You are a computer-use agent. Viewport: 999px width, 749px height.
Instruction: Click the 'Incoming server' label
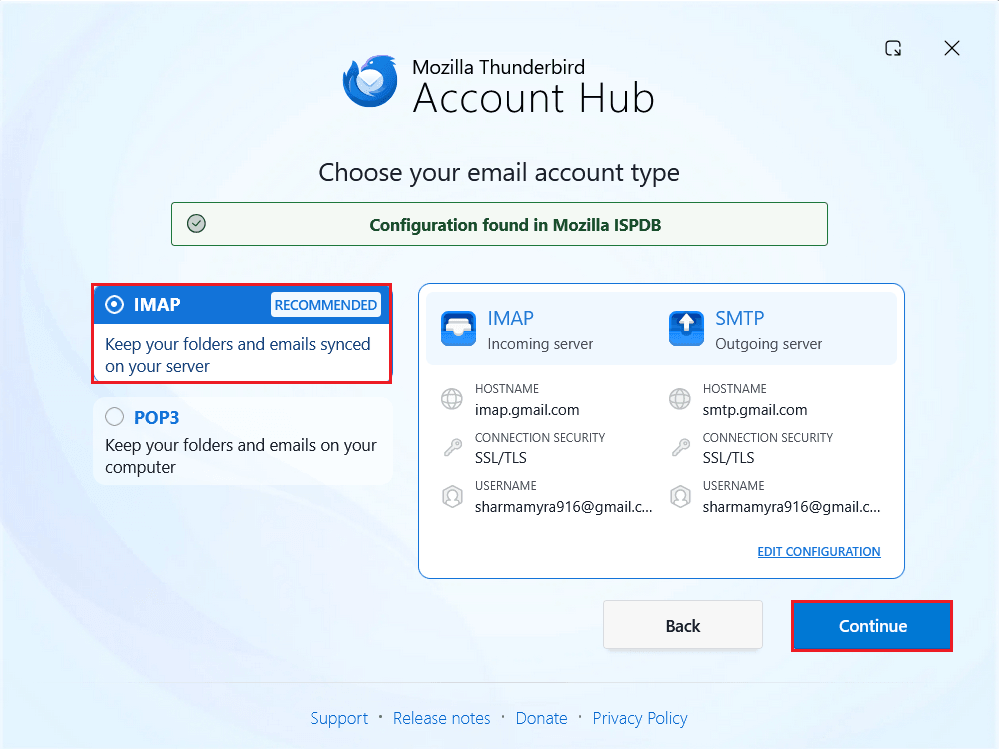click(540, 344)
